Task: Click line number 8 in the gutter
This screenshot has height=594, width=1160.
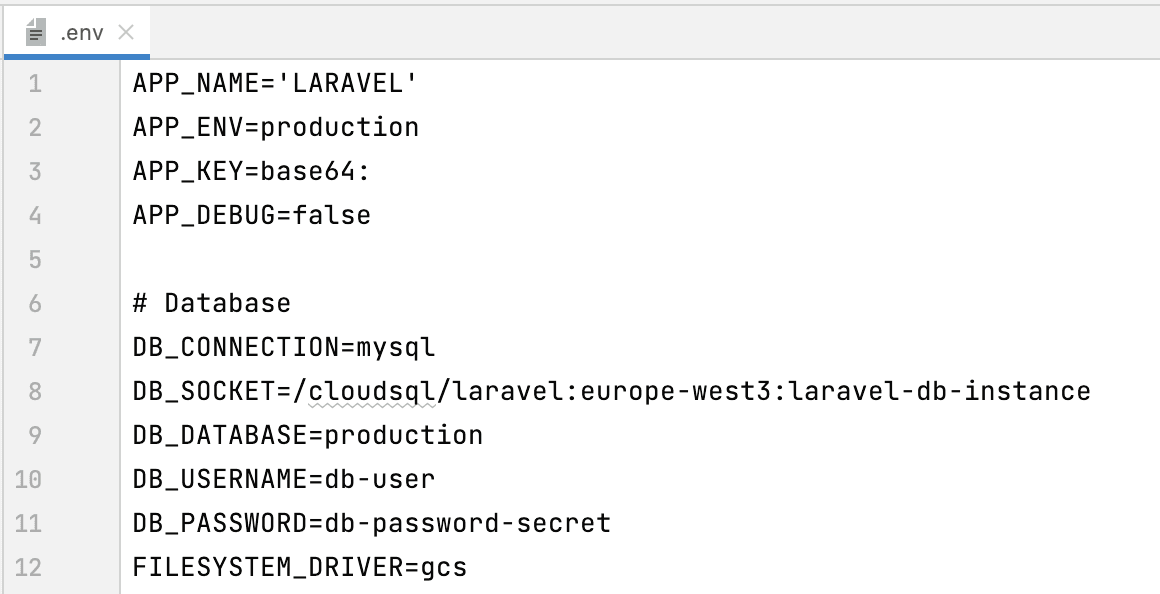Action: coord(34,391)
